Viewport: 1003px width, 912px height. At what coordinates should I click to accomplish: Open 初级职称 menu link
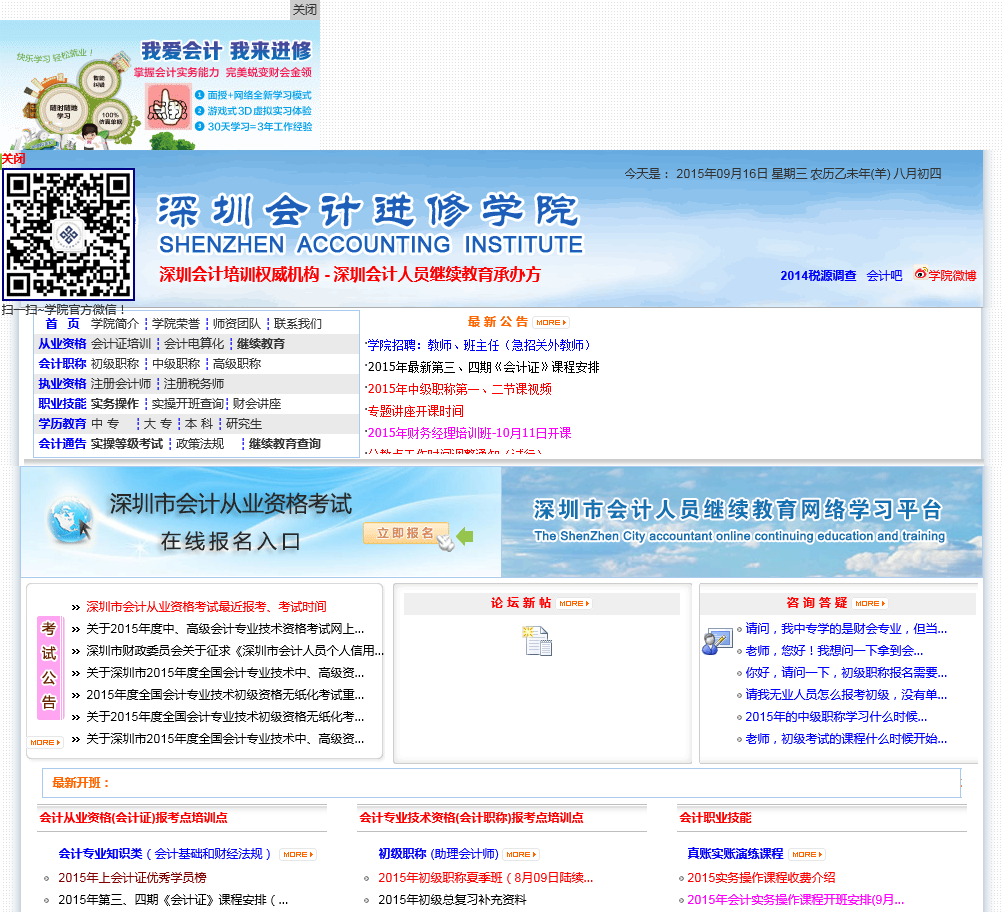pos(115,364)
